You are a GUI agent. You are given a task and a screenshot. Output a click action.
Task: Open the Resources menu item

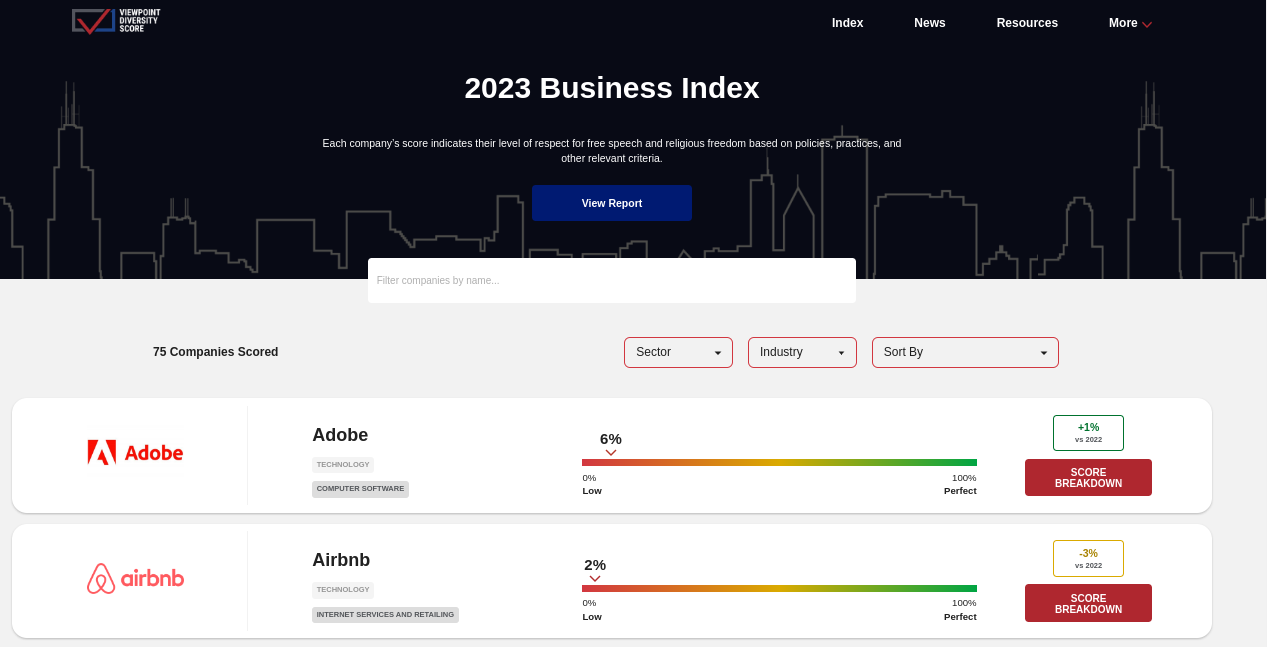click(1027, 23)
